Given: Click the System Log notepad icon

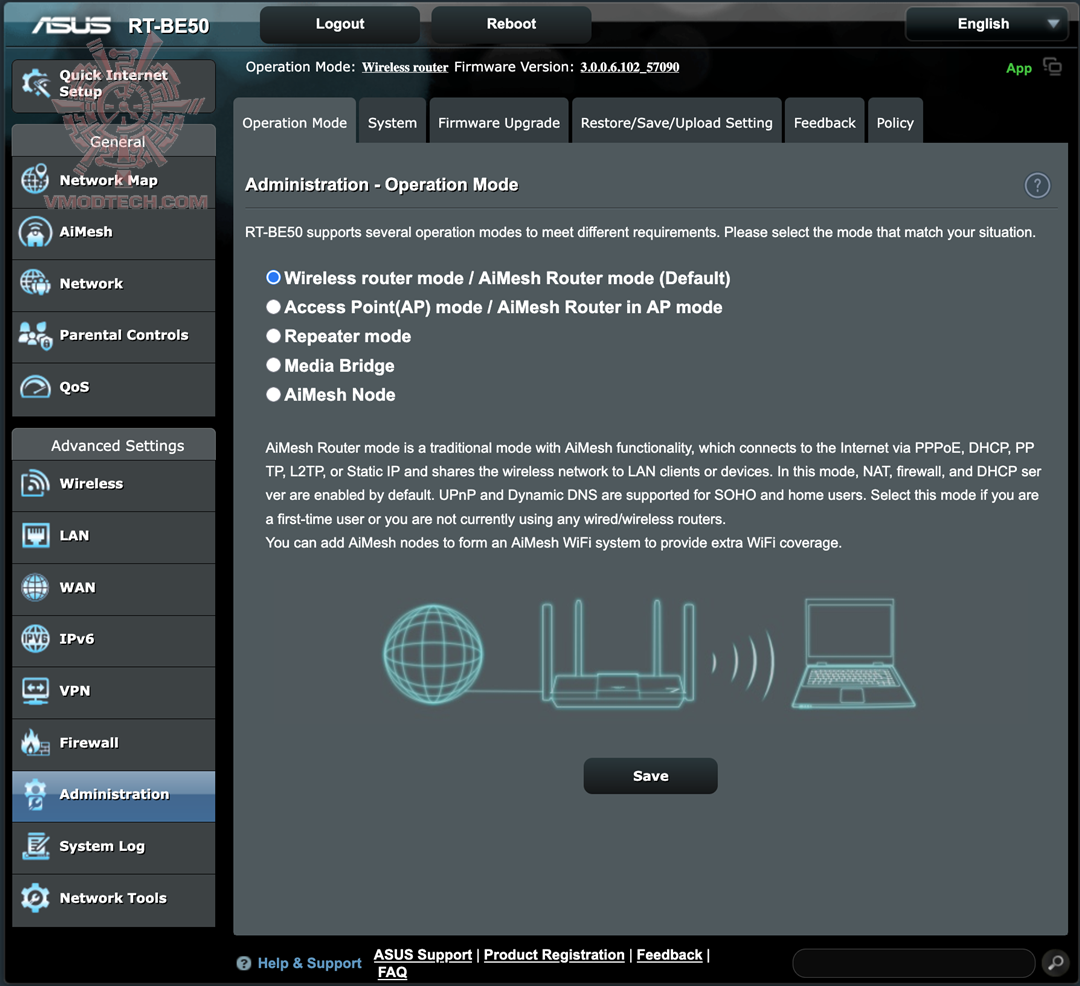Looking at the screenshot, I should coord(35,846).
